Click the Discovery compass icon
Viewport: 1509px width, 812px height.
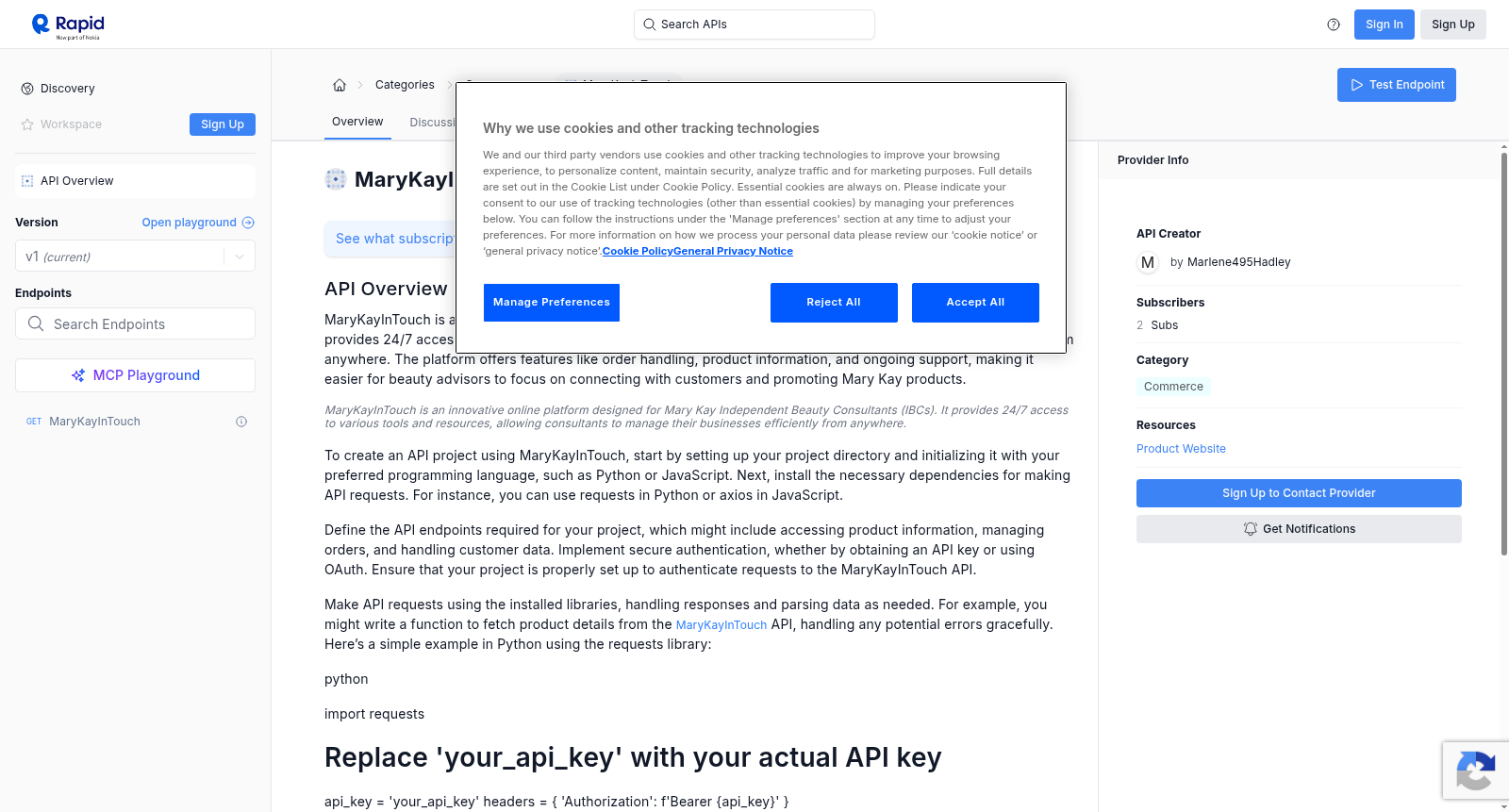pos(27,89)
